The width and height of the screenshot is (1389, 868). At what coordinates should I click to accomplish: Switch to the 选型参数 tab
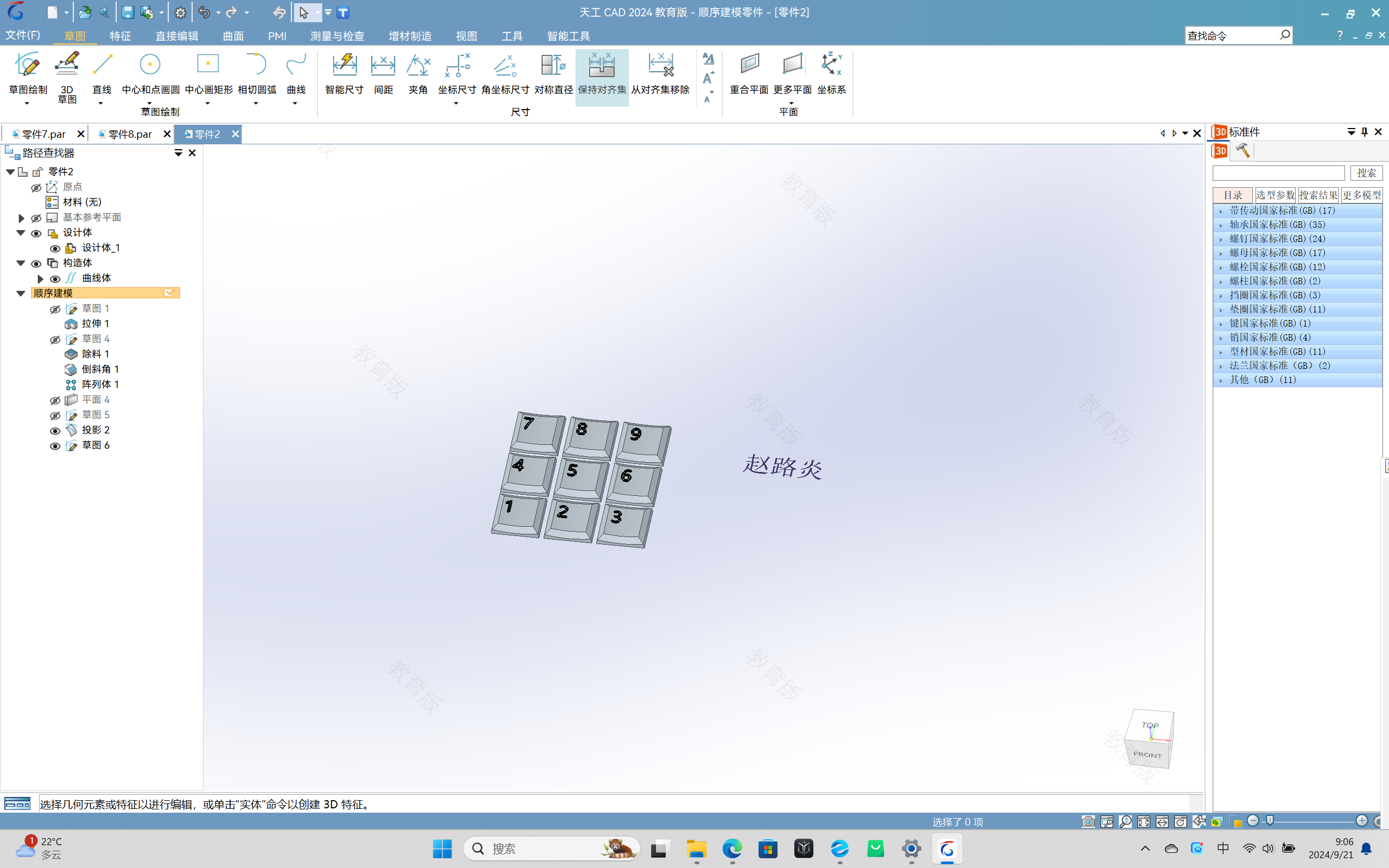click(1275, 195)
